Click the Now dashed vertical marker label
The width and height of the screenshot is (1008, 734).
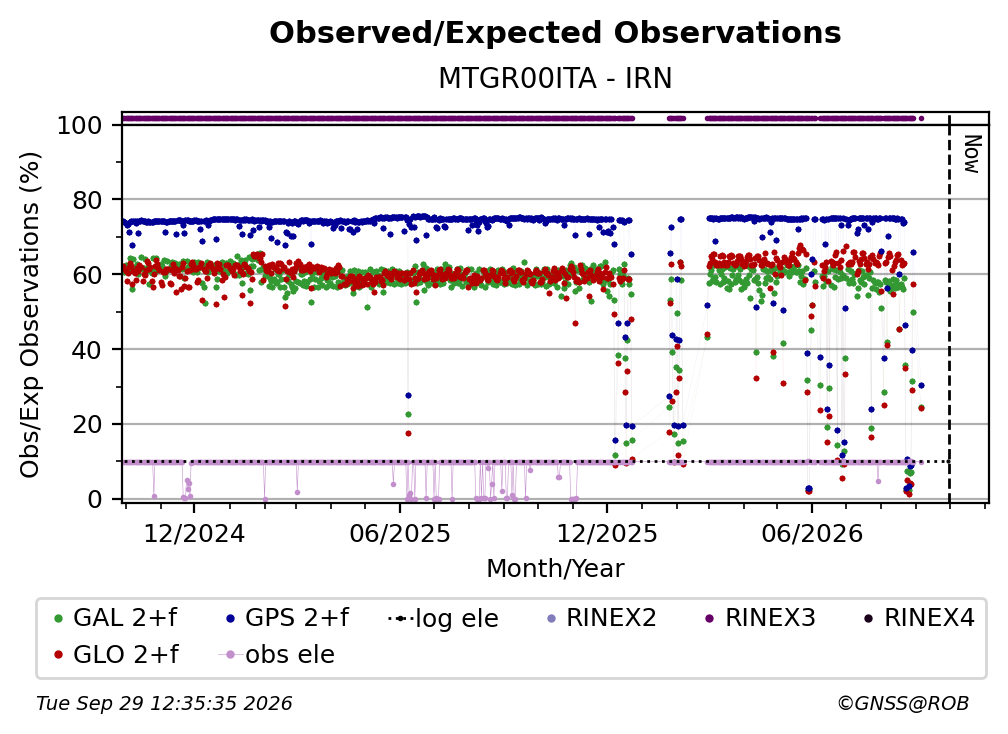coord(972,154)
